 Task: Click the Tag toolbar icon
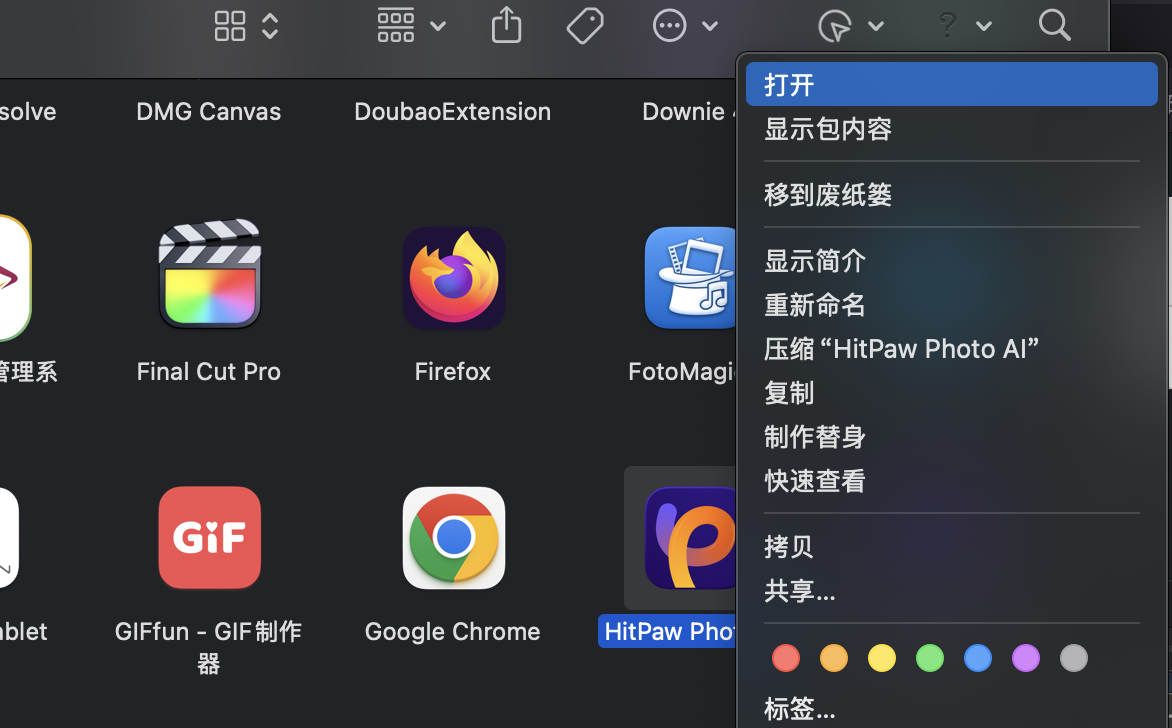(585, 25)
